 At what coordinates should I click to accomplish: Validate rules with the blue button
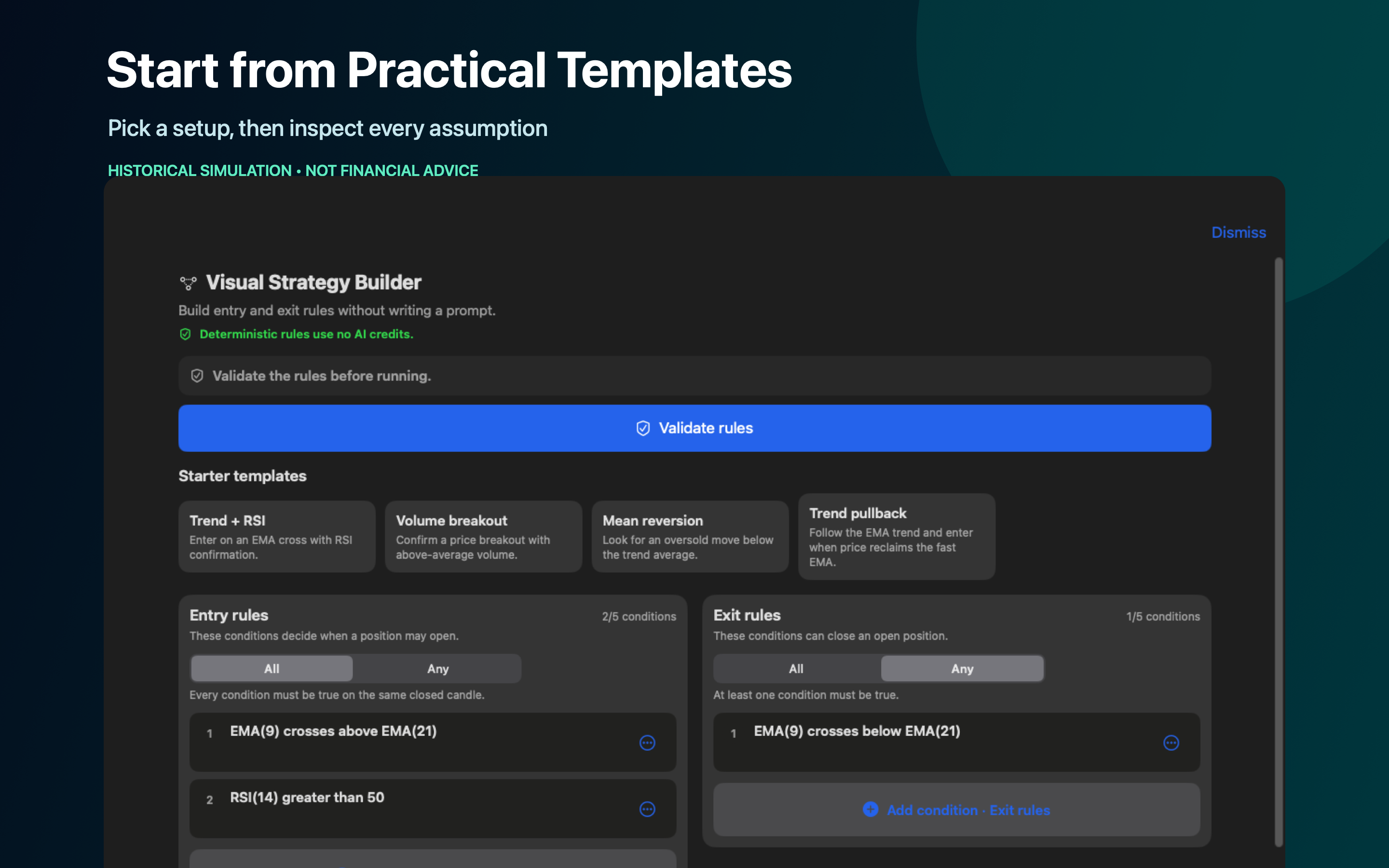tap(694, 428)
